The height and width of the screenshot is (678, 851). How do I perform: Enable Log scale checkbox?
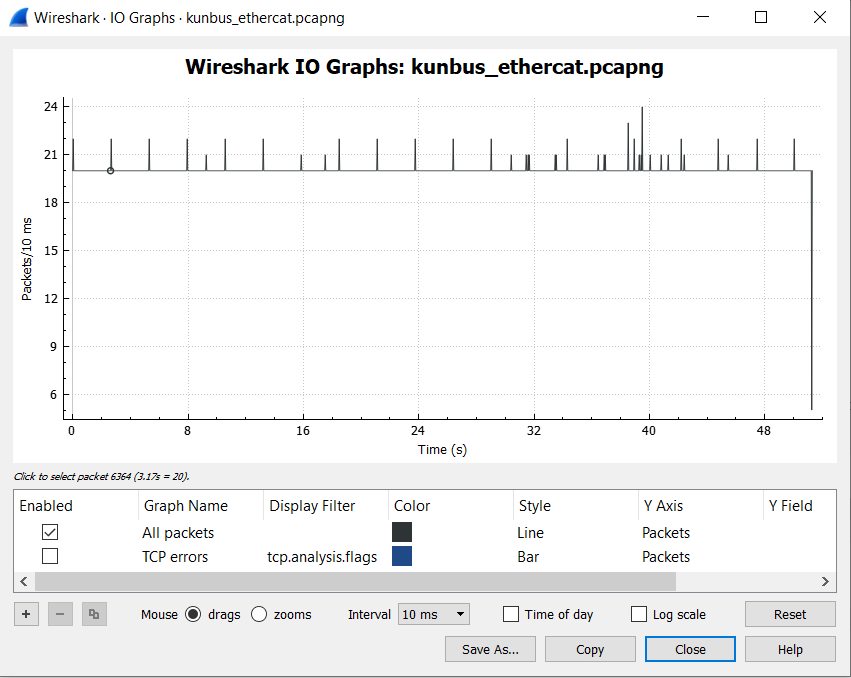click(639, 614)
